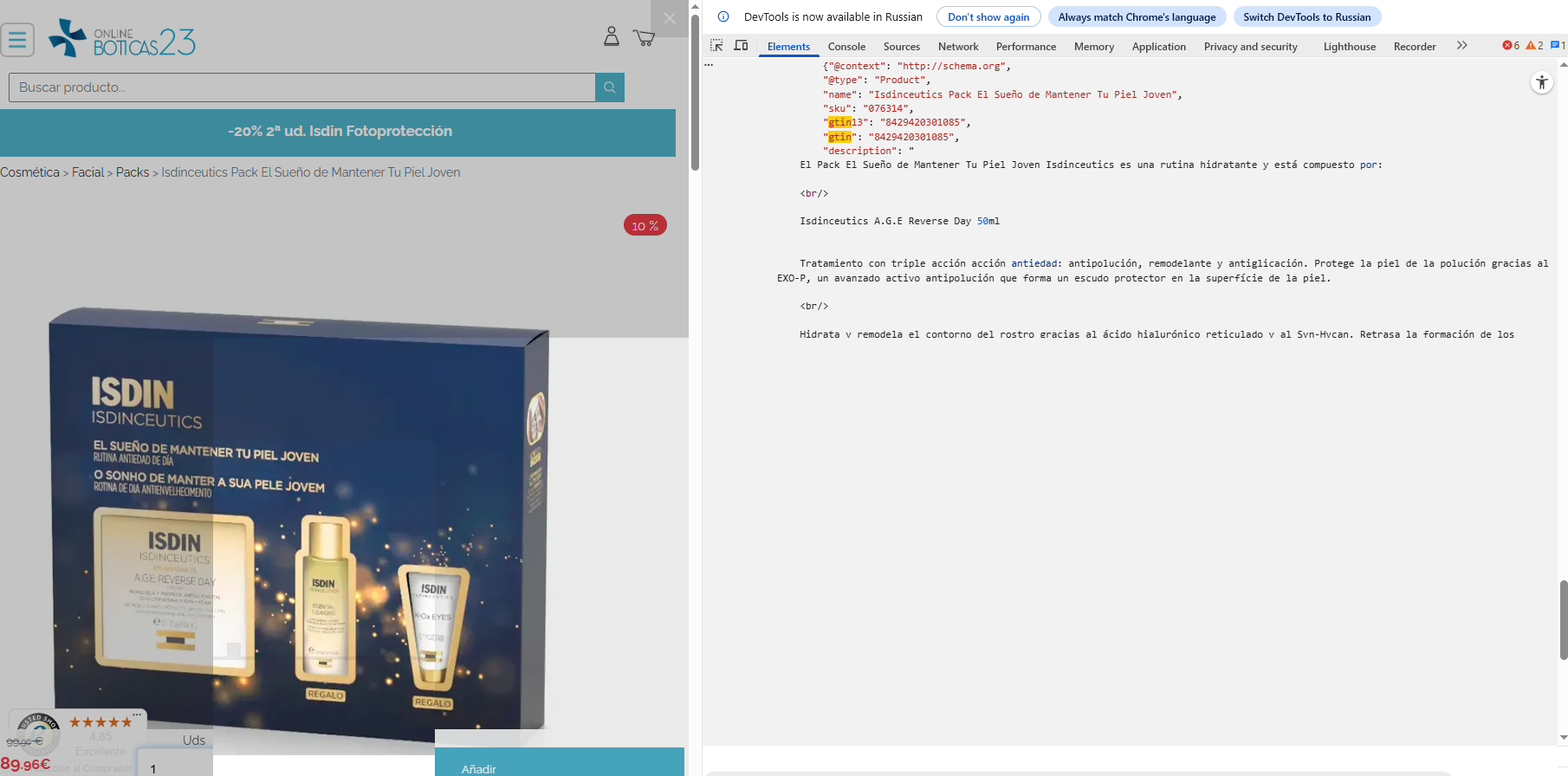
Task: Switch to the Memory tab
Action: point(1094,47)
